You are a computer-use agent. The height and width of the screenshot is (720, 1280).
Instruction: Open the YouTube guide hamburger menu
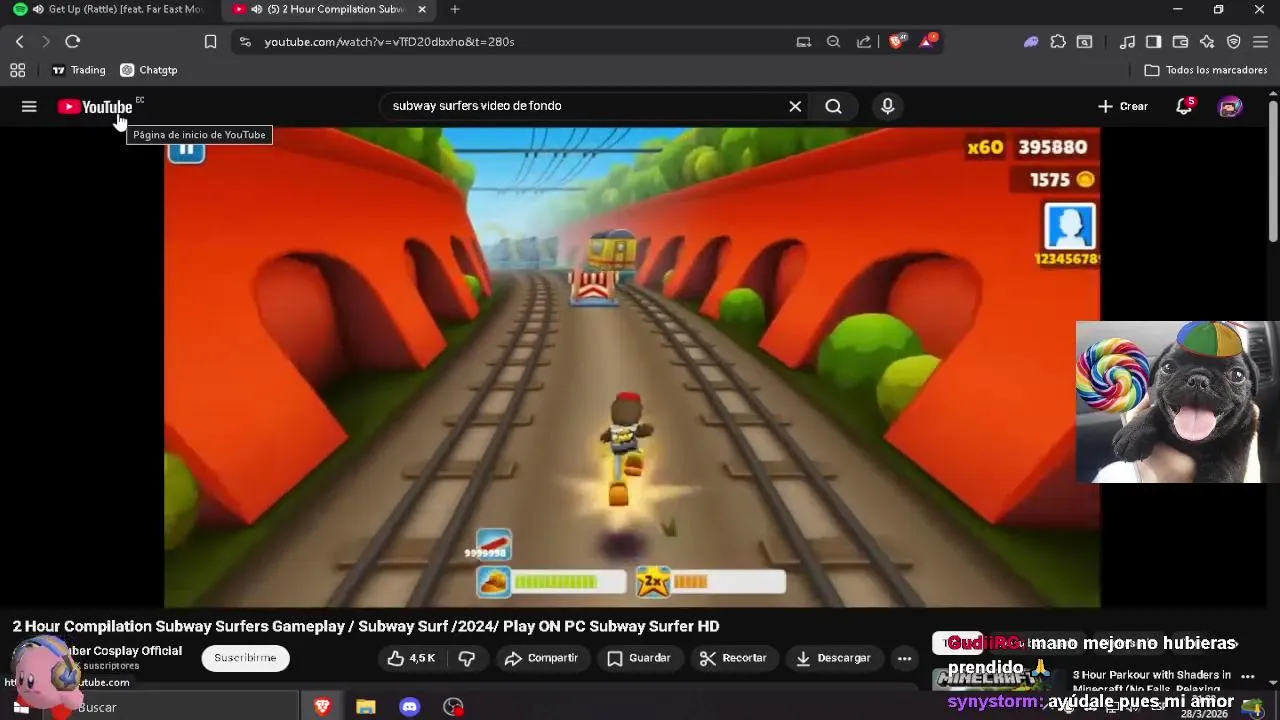[29, 106]
